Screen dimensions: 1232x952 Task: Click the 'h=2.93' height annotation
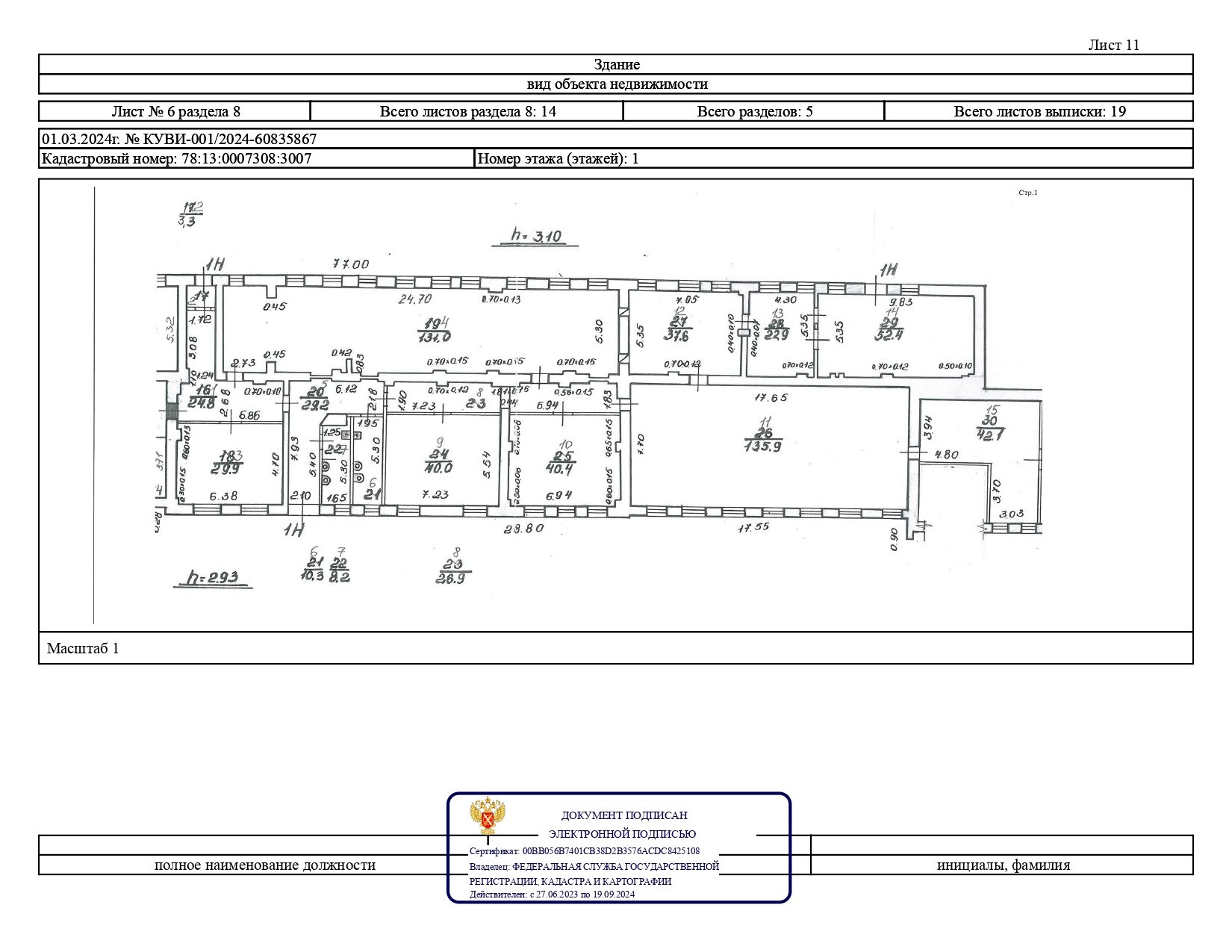(x=212, y=577)
